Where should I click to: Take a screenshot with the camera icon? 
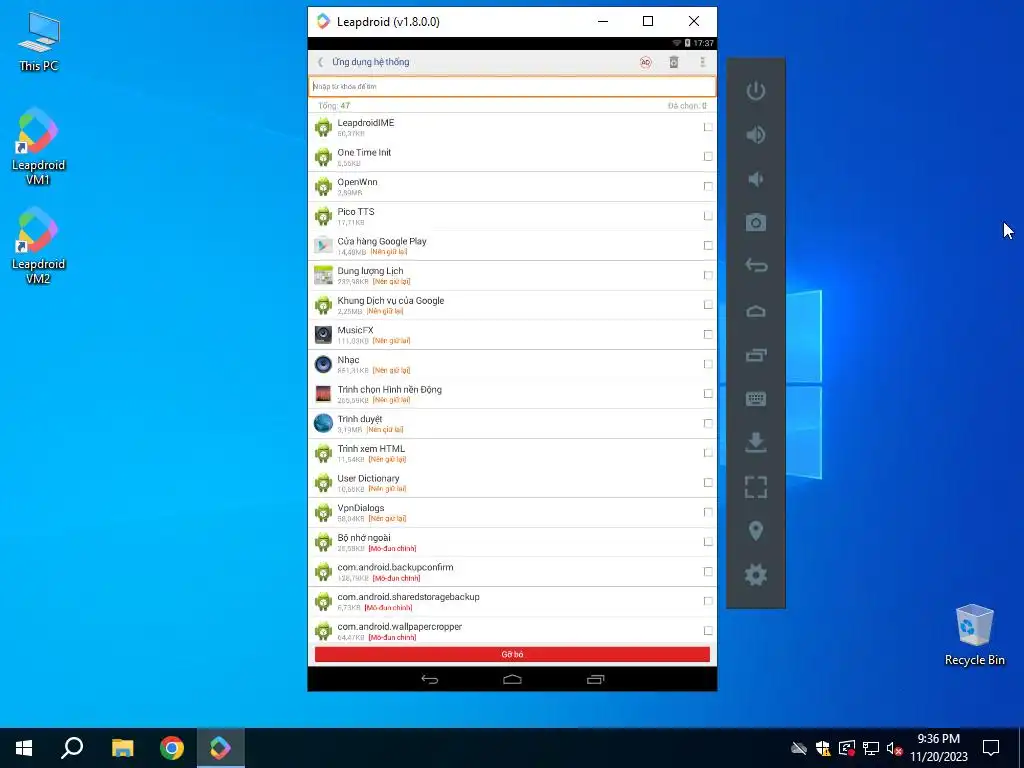pyautogui.click(x=756, y=223)
